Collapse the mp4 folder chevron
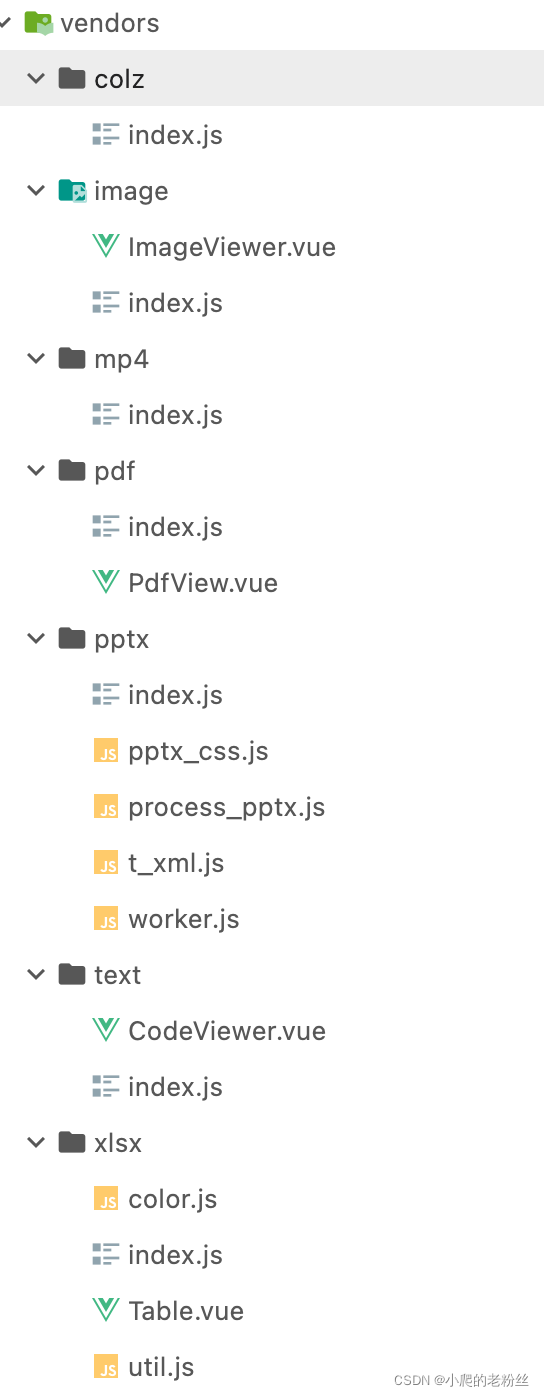The height and width of the screenshot is (1396, 544). 37,358
